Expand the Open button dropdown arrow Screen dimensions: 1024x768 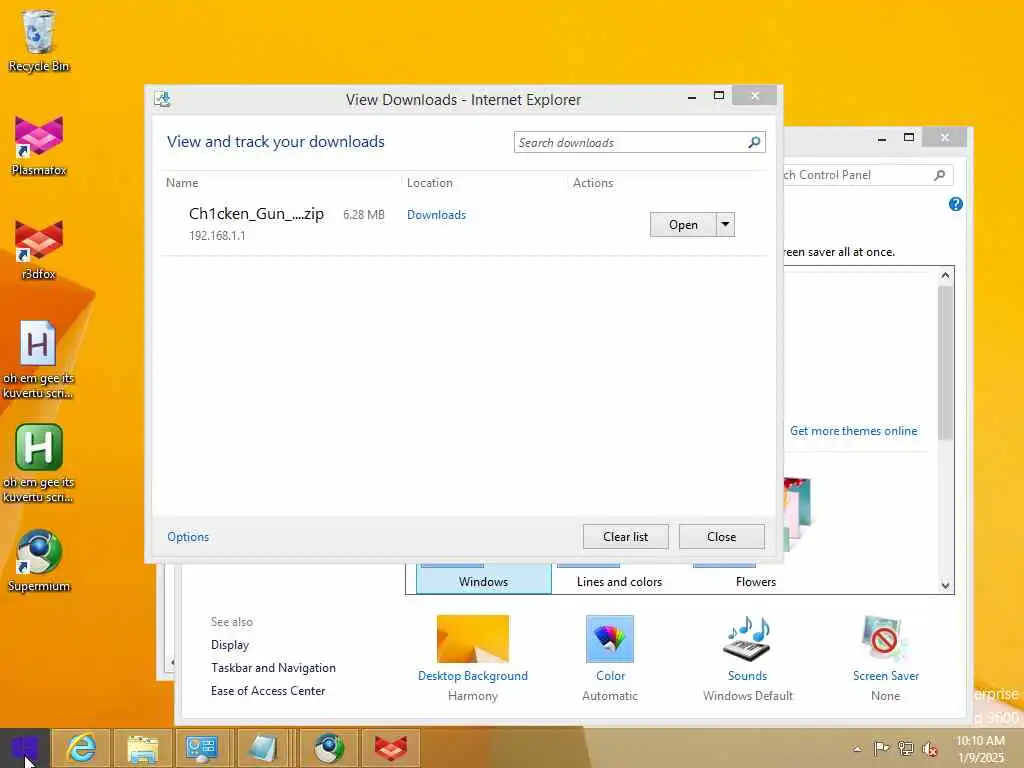coord(726,225)
